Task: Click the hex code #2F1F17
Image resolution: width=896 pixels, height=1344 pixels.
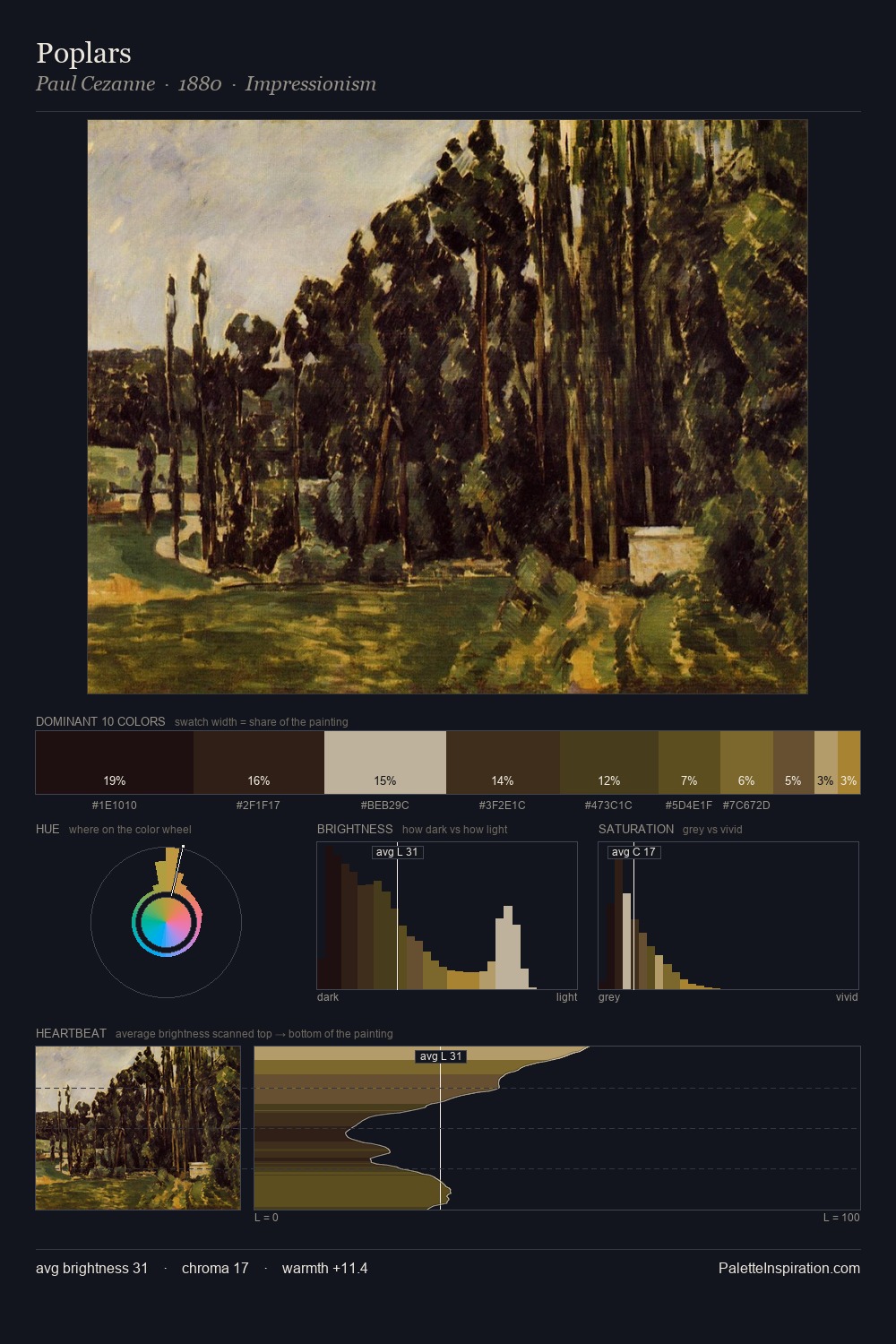Action: pyautogui.click(x=258, y=806)
